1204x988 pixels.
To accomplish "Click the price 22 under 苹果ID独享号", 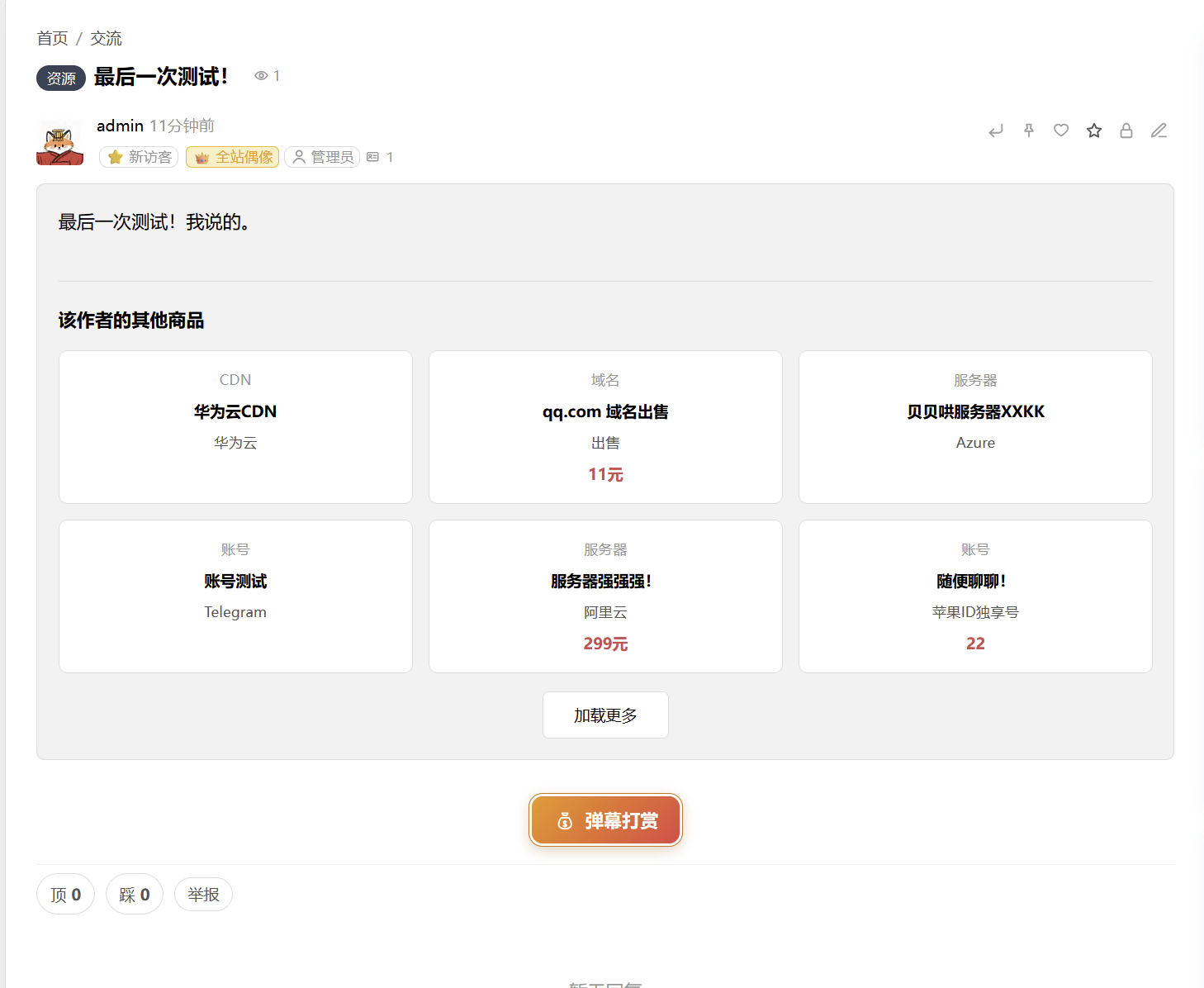I will 975,644.
